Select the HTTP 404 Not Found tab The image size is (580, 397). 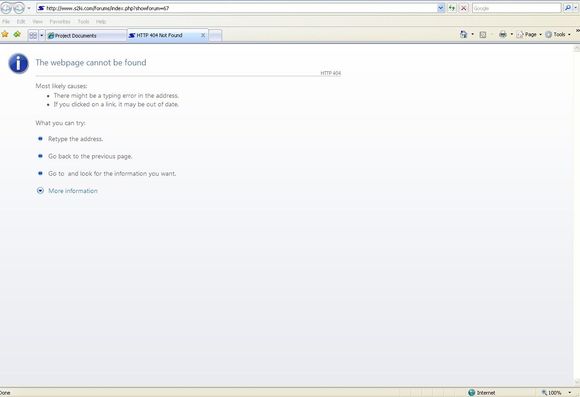click(167, 35)
